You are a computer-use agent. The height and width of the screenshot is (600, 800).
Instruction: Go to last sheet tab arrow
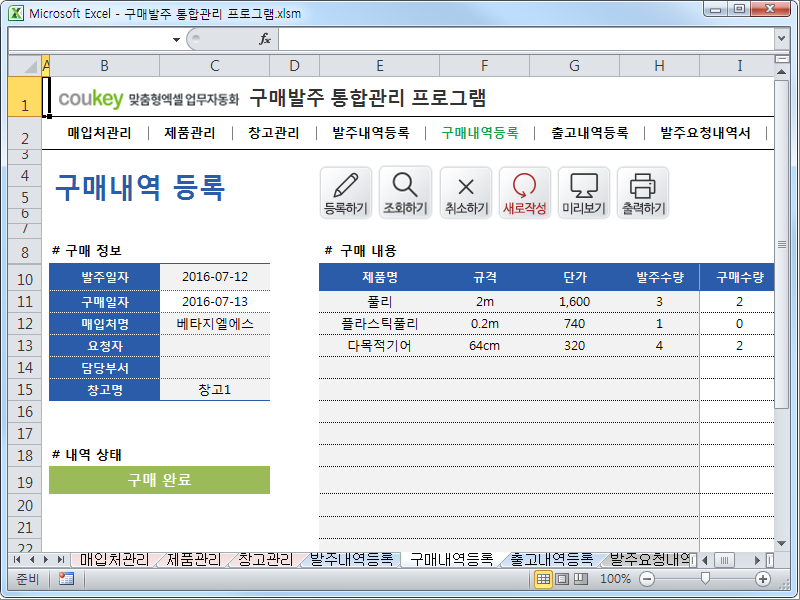coord(61,560)
